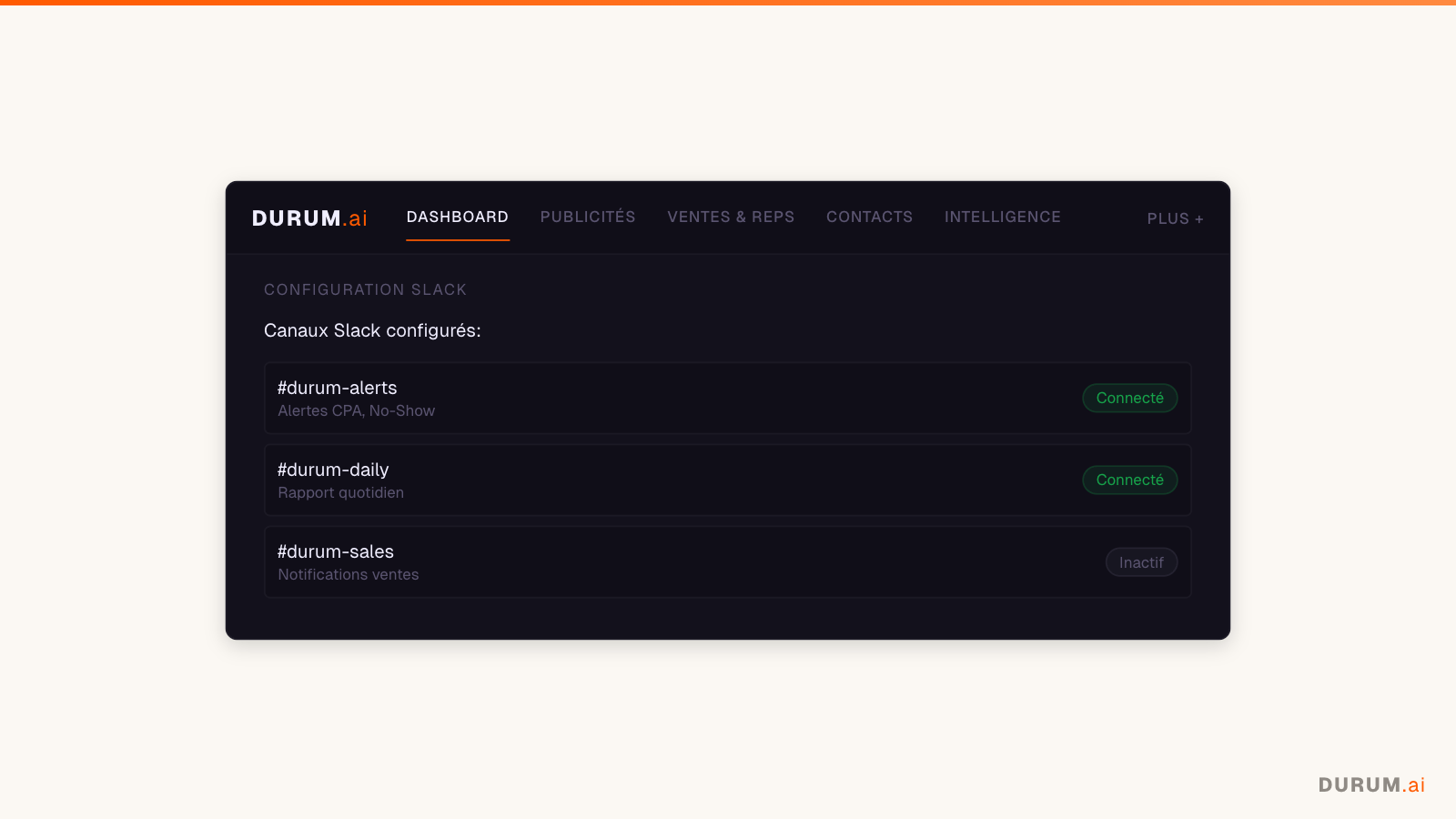The image size is (1456, 819).
Task: Click the DURUM.ai watermark bottom right
Action: 1372,784
